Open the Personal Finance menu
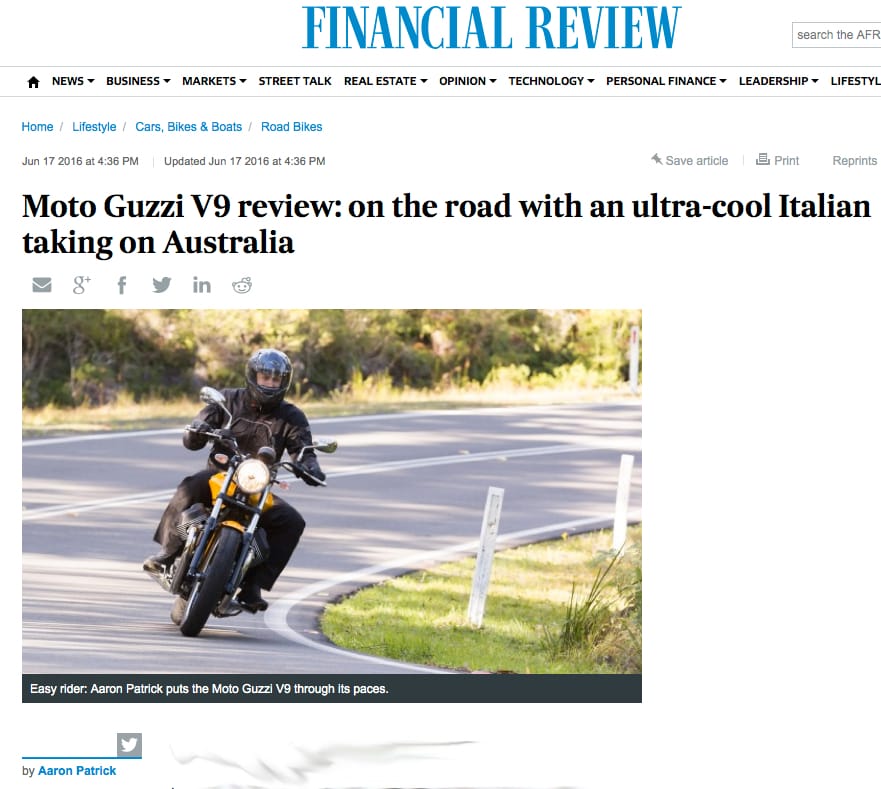The height and width of the screenshot is (789, 881). [x=666, y=81]
